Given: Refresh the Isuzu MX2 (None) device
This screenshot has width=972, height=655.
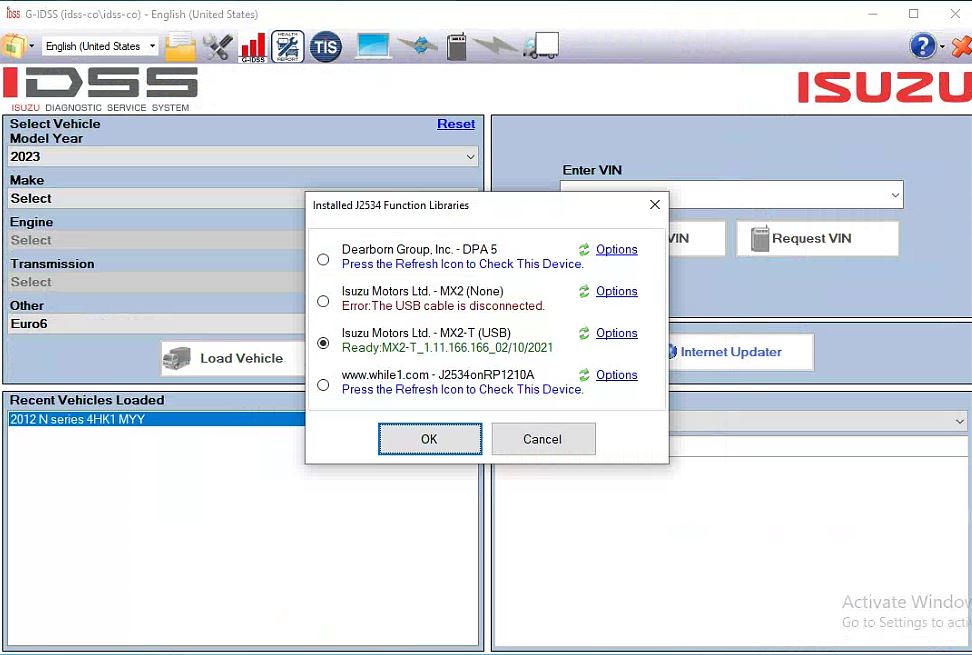Looking at the screenshot, I should 584,291.
